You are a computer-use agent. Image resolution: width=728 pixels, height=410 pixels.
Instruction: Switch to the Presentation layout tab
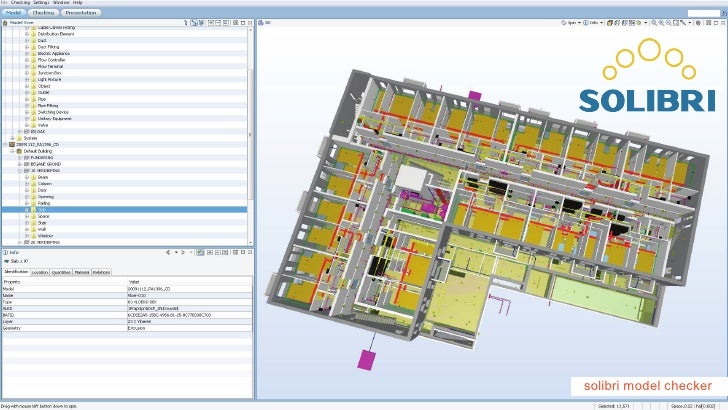[x=81, y=13]
